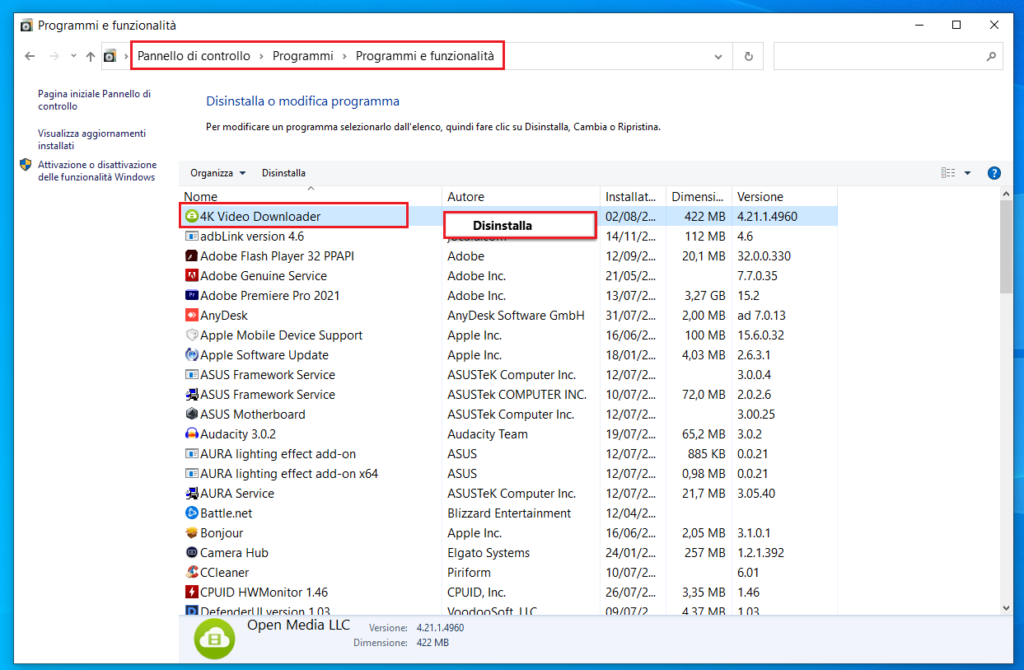Open "Attivazione o disattivazione delle funzionalità Windows"

[90, 171]
